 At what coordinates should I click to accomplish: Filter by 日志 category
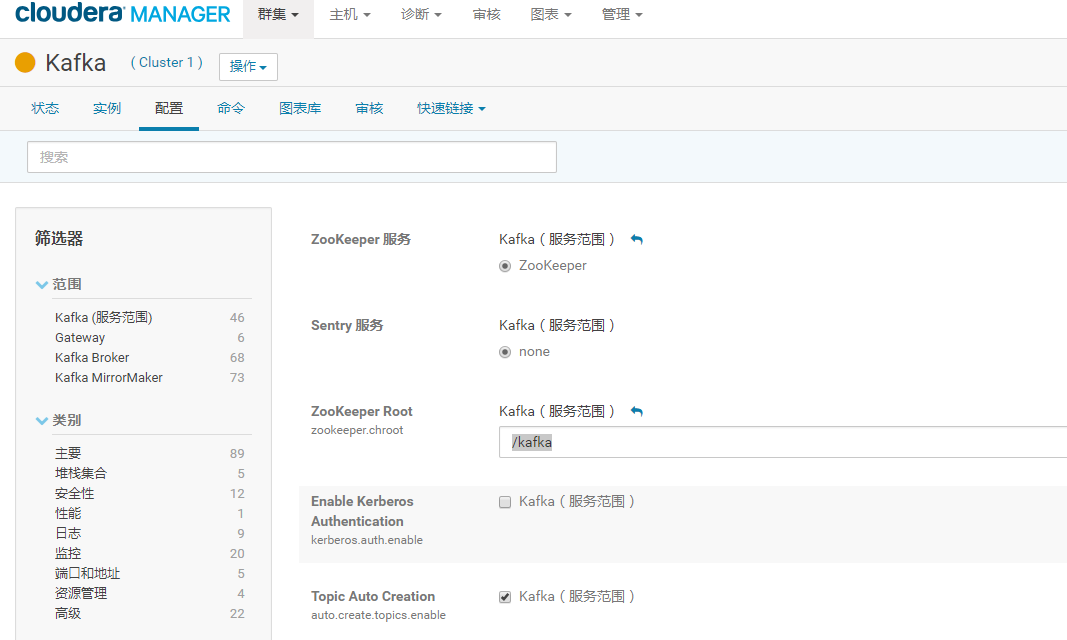[68, 533]
